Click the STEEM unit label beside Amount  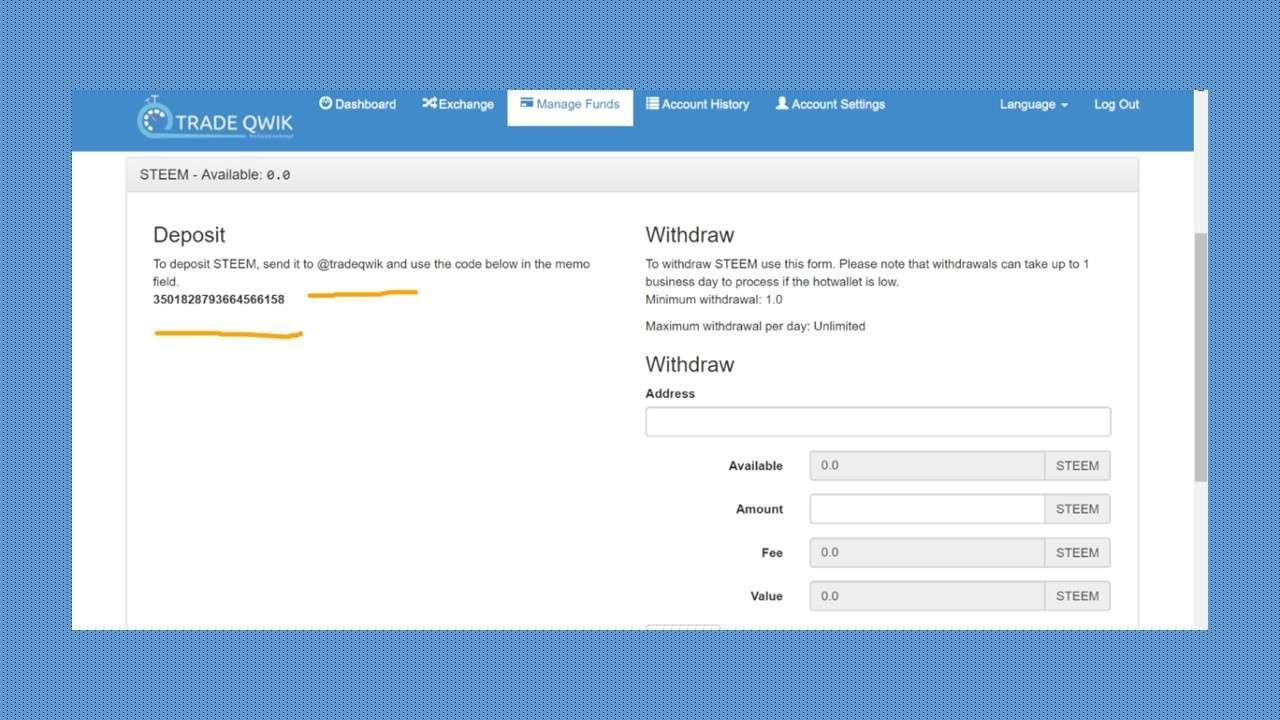[1077, 509]
